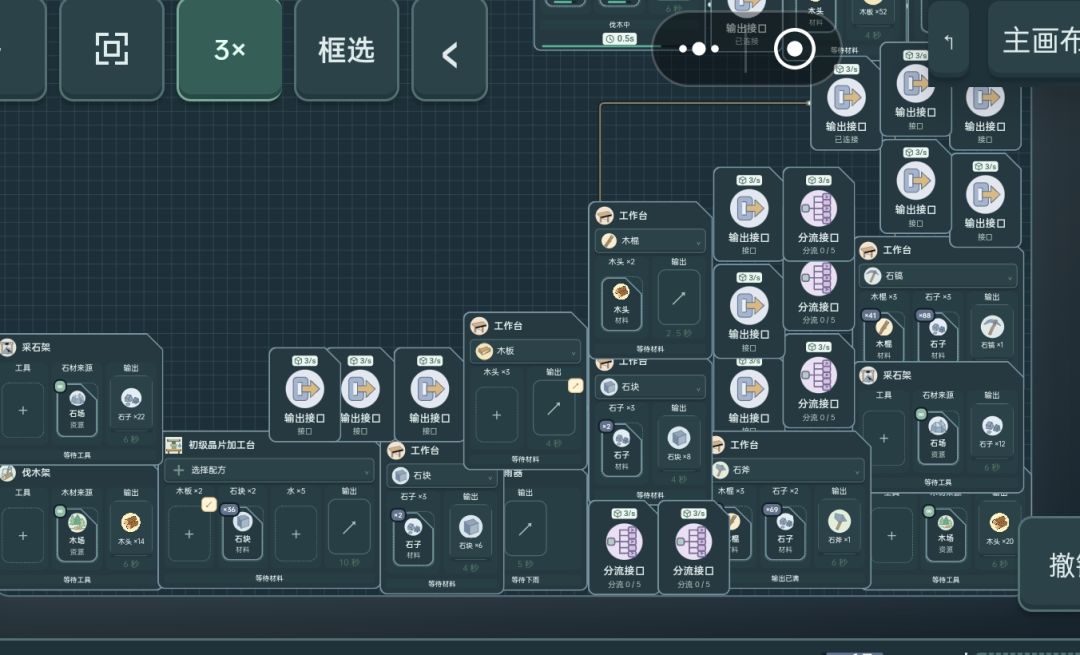The width and height of the screenshot is (1080, 655).
Task: Click the 输出已满 status text
Action: click(785, 579)
